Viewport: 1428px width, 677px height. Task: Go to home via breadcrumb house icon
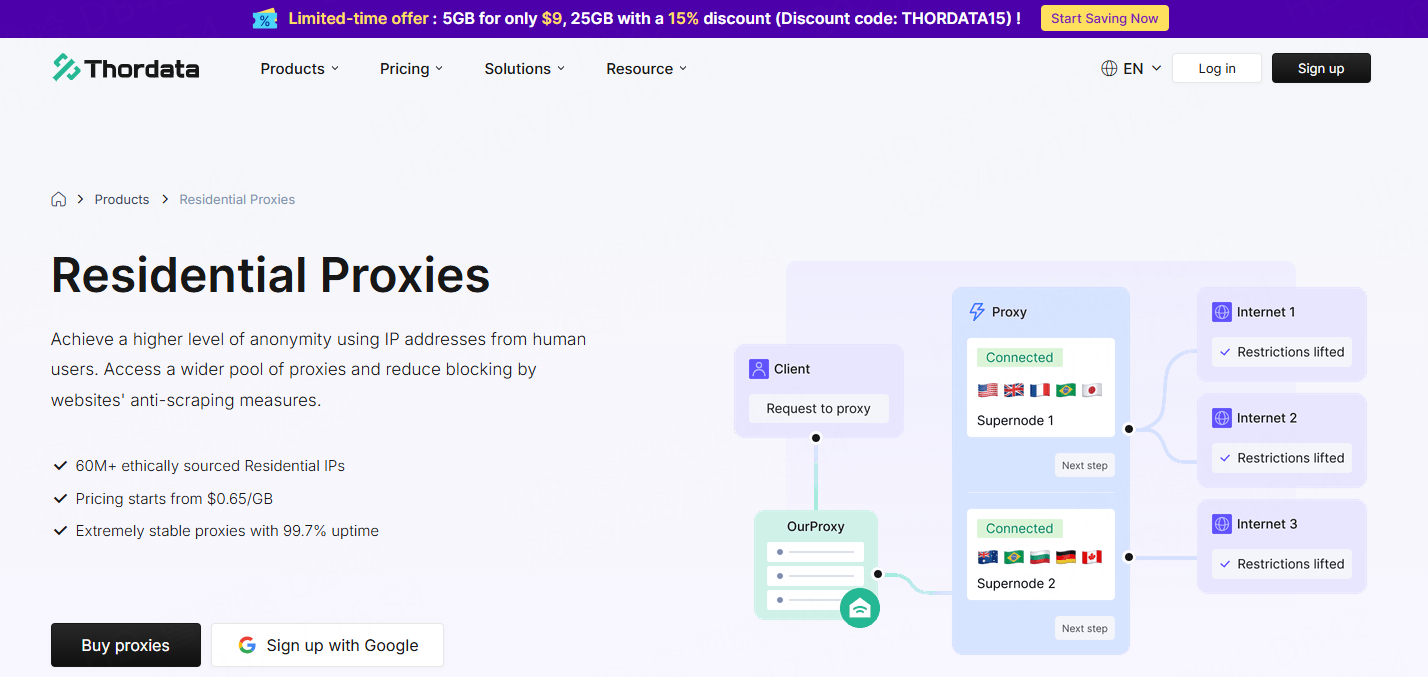59,199
